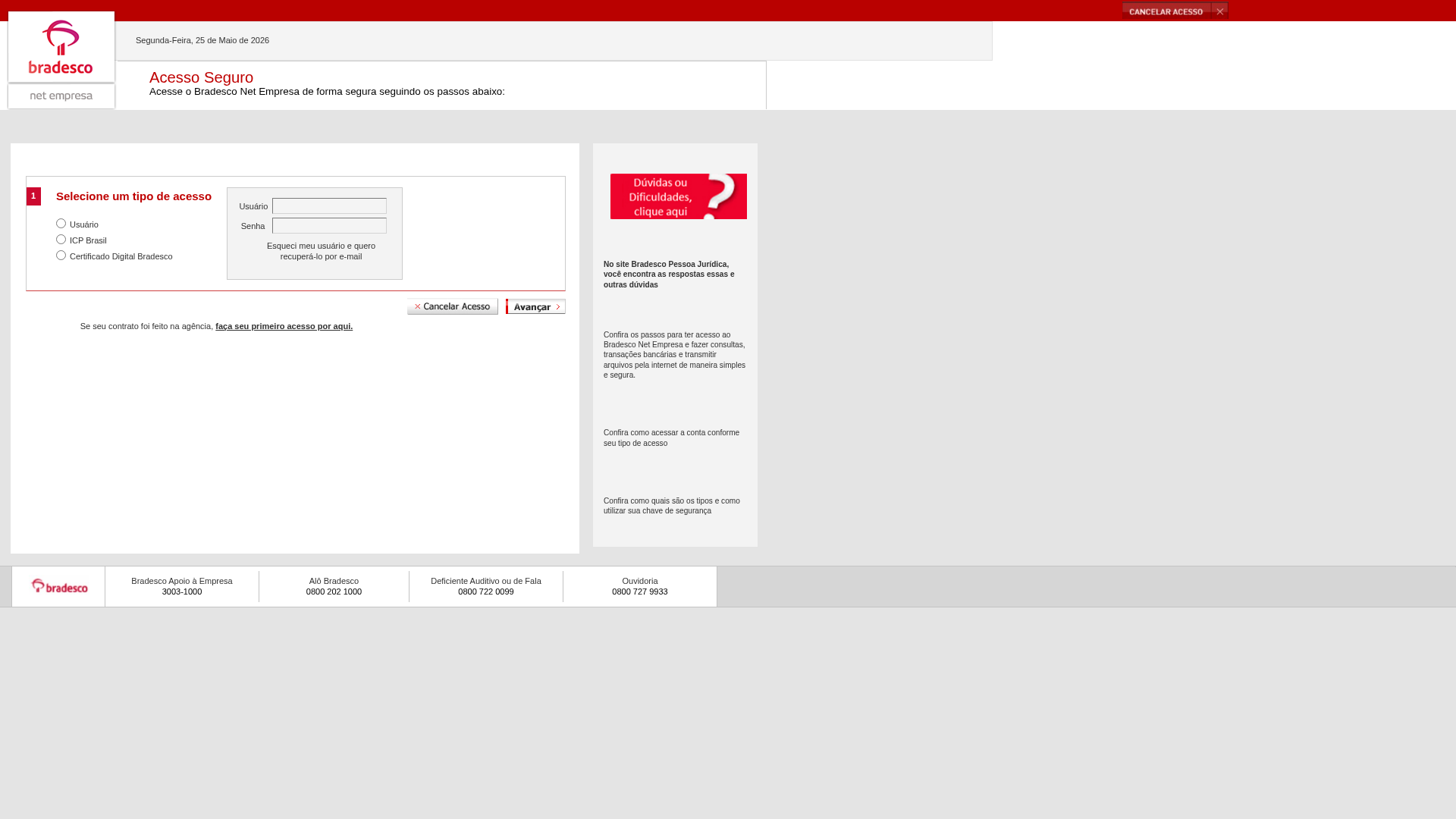
Task: Click the 'Acesso Seguro' heading
Action: (201, 77)
